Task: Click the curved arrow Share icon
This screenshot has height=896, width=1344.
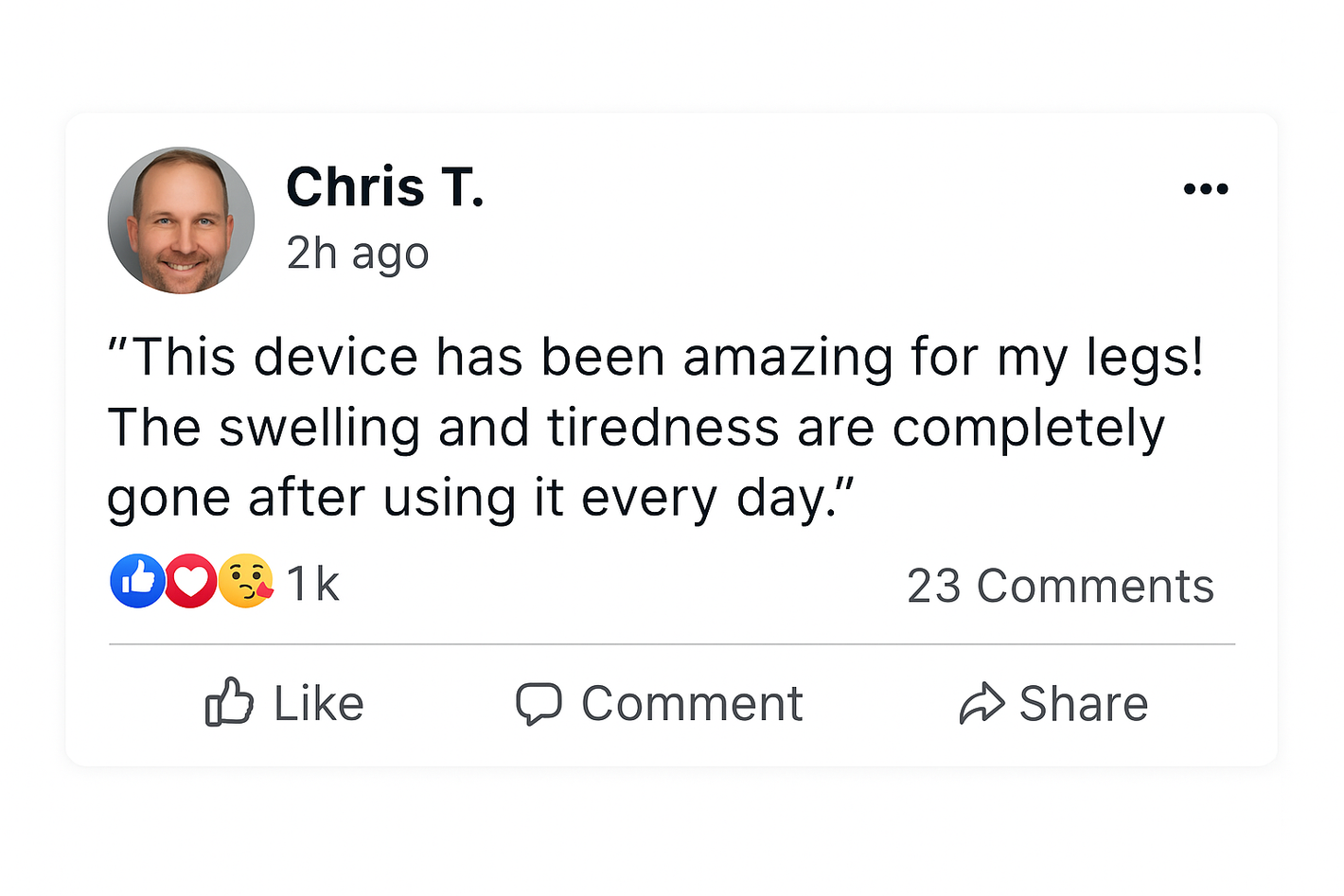Action: coord(981,704)
